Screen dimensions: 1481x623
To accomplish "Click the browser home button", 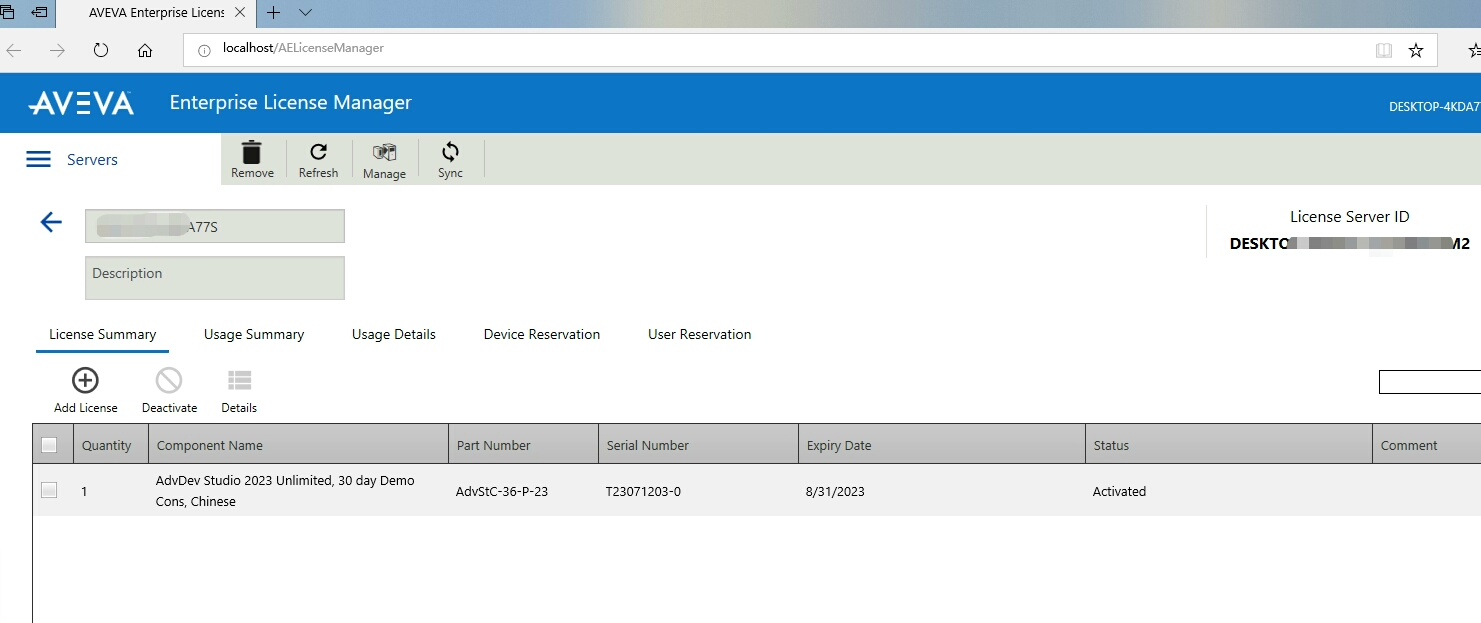I will click(x=145, y=50).
